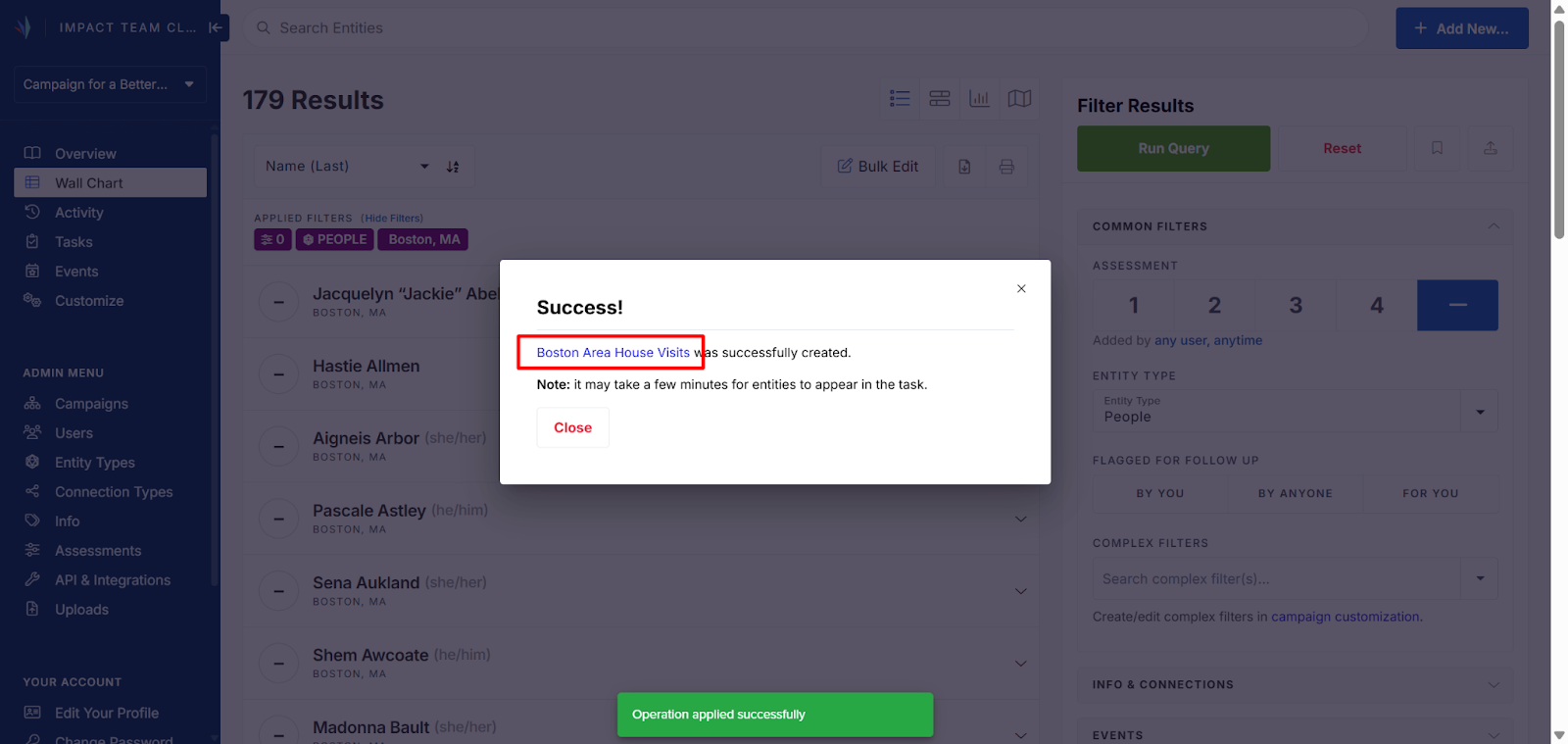Open the chart view icon
Image resolution: width=1568 pixels, height=744 pixels.
pyautogui.click(x=979, y=98)
